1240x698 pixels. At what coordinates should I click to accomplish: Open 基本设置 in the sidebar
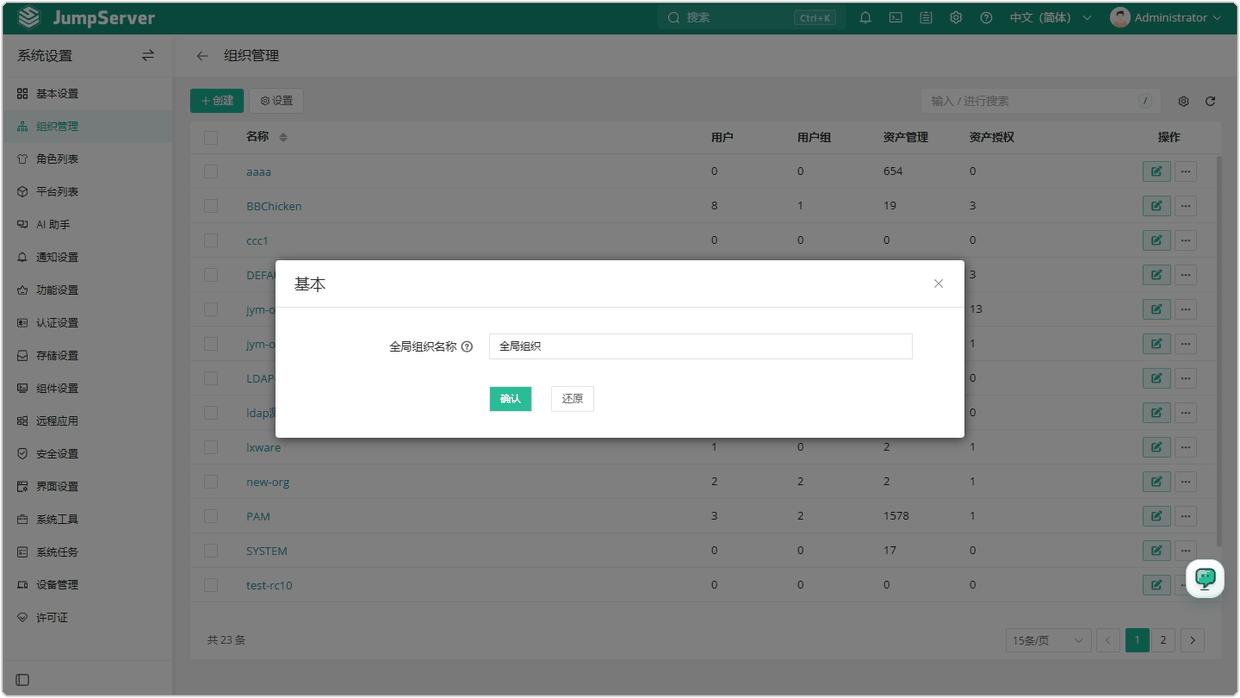86,94
